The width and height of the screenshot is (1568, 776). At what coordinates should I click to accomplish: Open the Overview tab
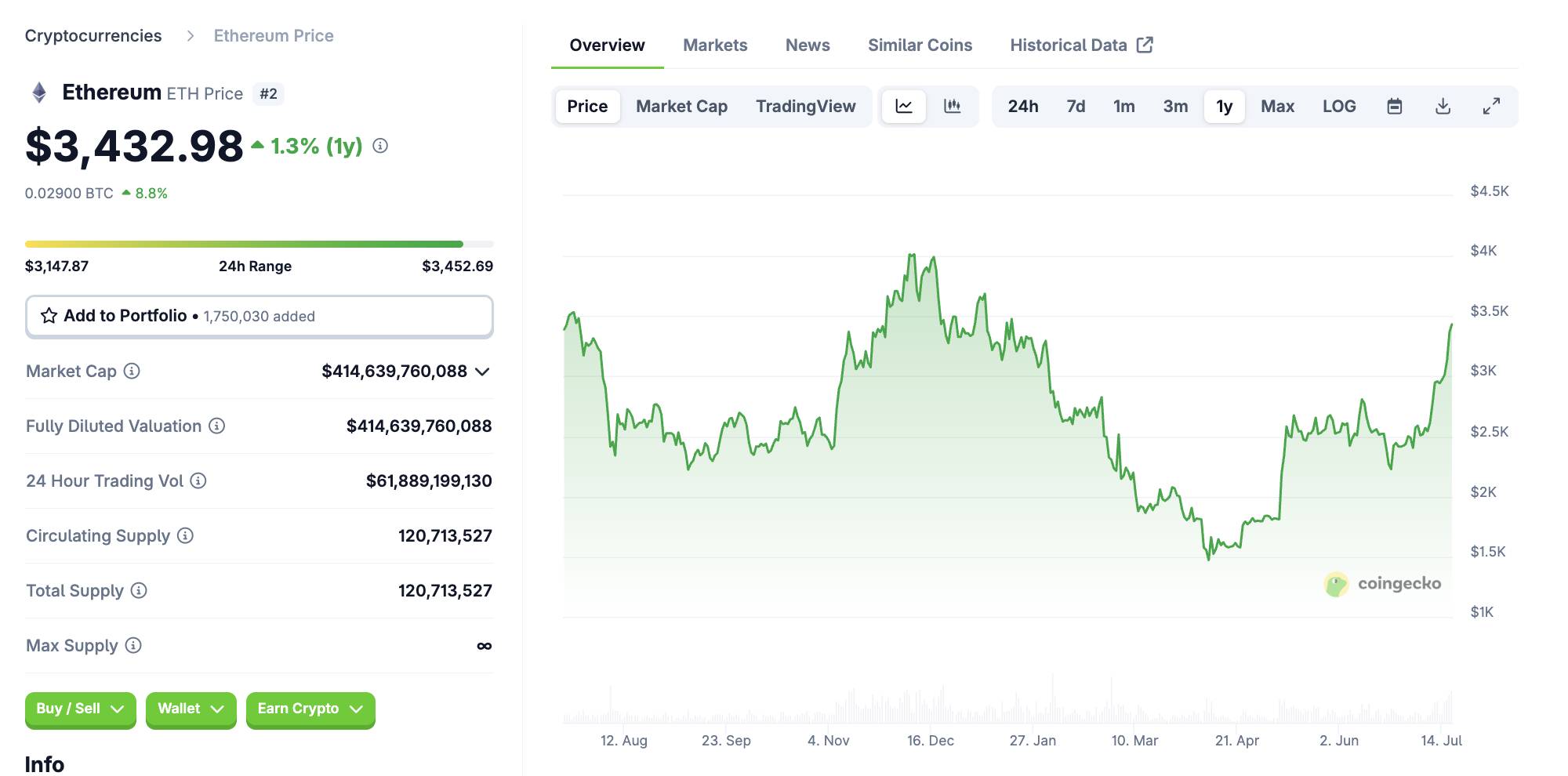607,45
